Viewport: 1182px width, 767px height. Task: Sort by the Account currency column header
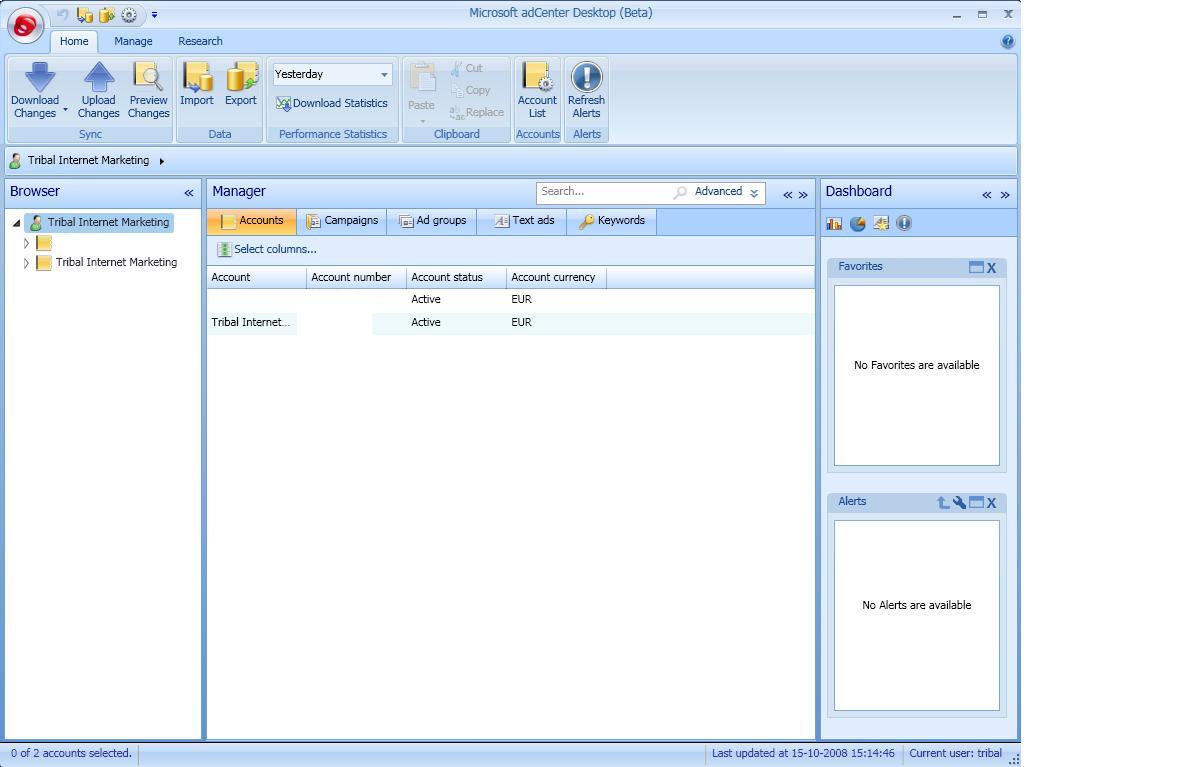pyautogui.click(x=556, y=278)
